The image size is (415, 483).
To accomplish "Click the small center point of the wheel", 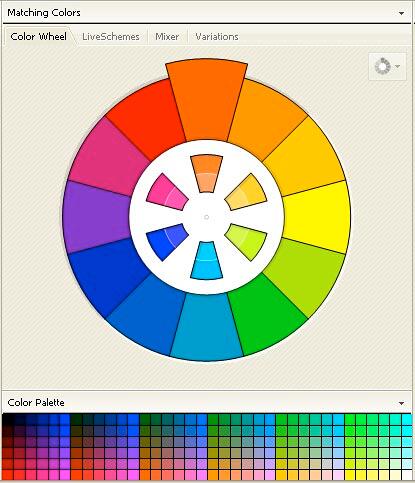I will coord(206,217).
